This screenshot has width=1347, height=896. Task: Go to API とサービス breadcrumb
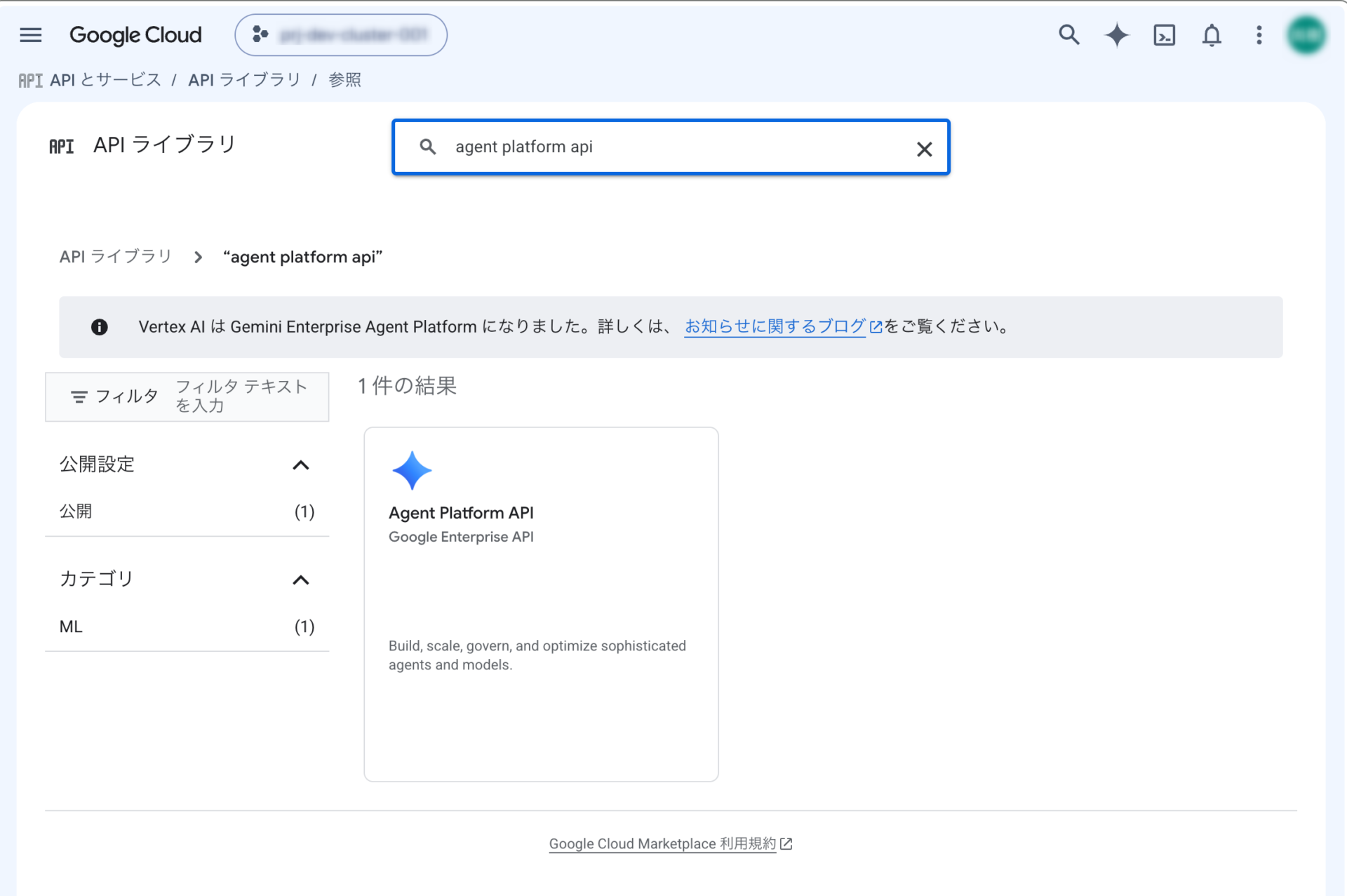point(105,80)
